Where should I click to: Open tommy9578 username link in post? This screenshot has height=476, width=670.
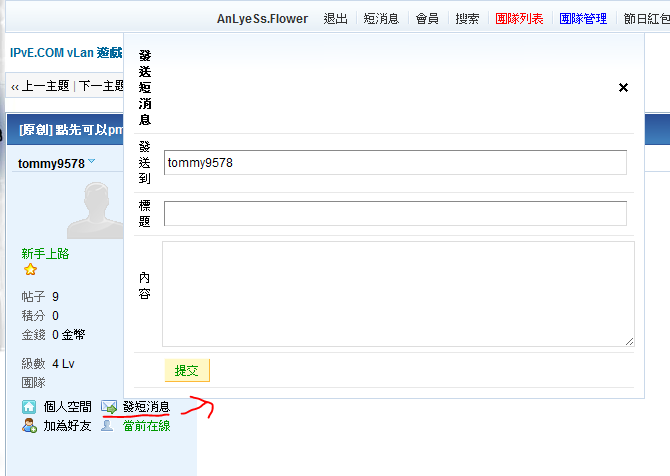coord(51,164)
